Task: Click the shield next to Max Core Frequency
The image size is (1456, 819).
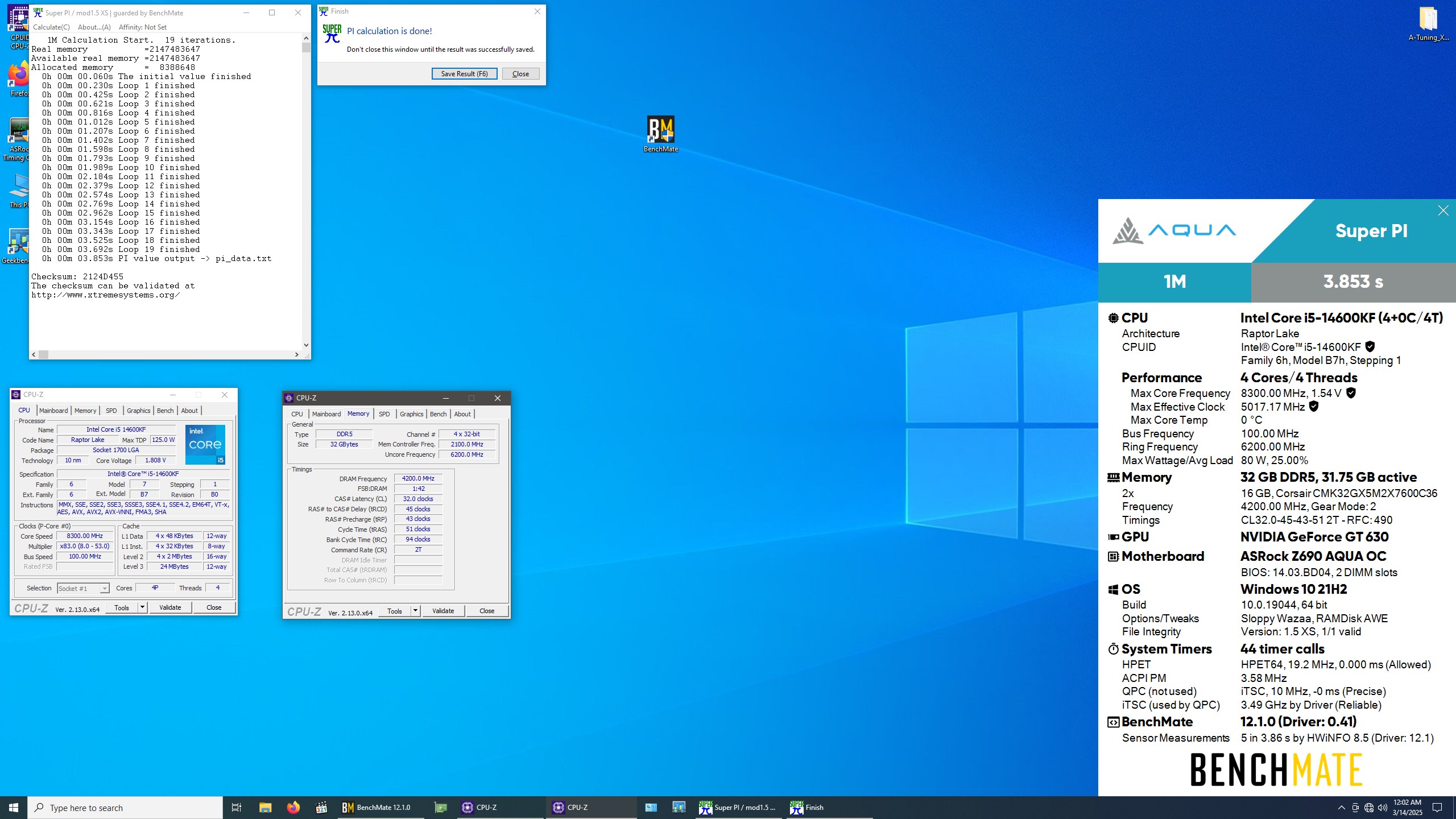Action: pyautogui.click(x=1351, y=392)
